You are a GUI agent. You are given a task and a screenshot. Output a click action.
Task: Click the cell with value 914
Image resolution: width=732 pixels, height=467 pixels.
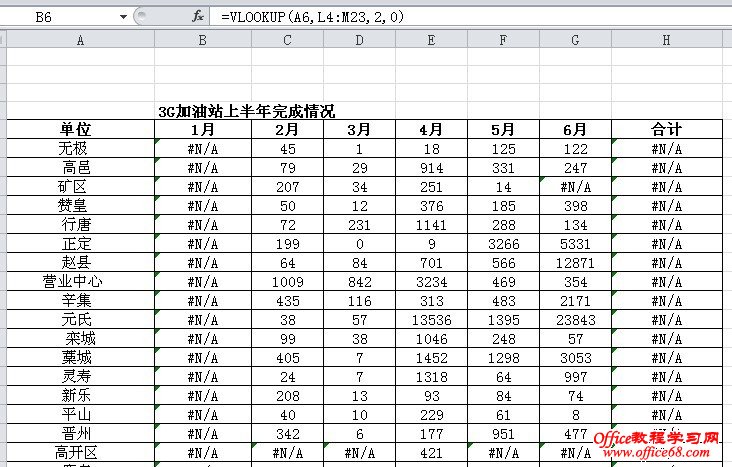(x=431, y=168)
